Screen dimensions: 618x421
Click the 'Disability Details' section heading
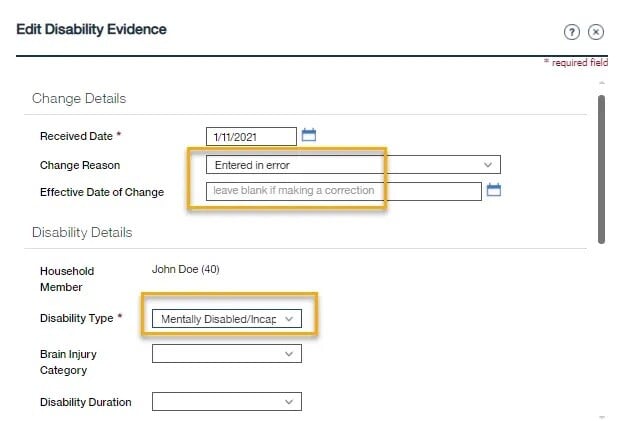[x=82, y=233]
